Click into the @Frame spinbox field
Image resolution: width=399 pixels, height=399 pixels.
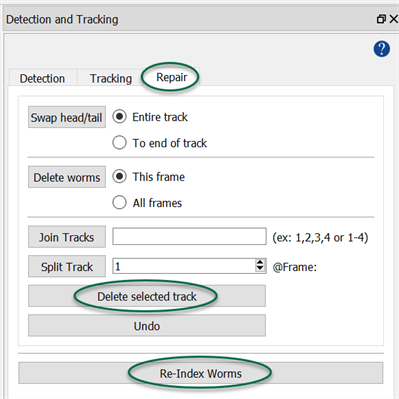point(184,266)
